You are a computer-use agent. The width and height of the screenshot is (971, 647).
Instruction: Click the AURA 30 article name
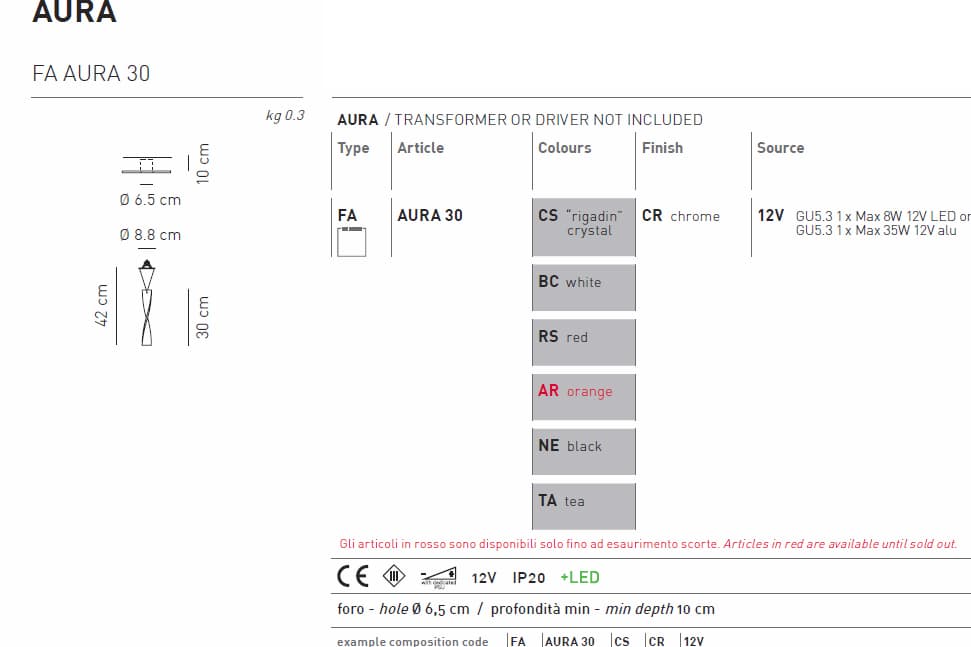pyautogui.click(x=430, y=216)
